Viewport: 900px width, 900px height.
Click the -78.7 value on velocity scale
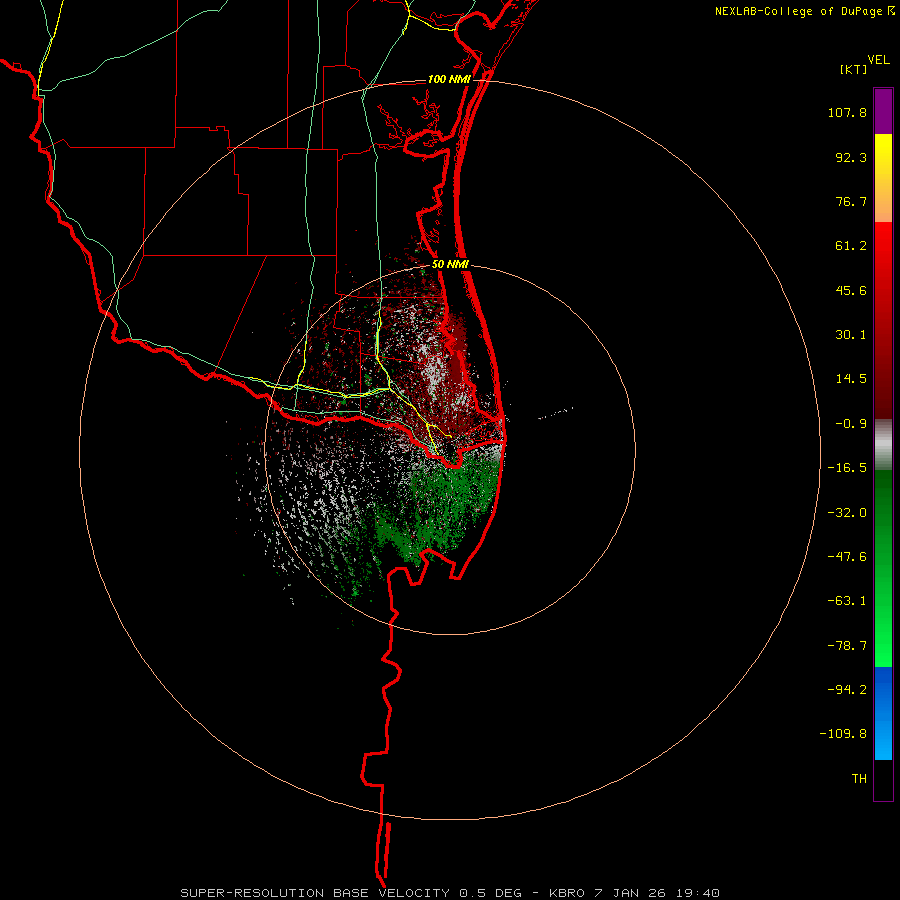pyautogui.click(x=847, y=646)
